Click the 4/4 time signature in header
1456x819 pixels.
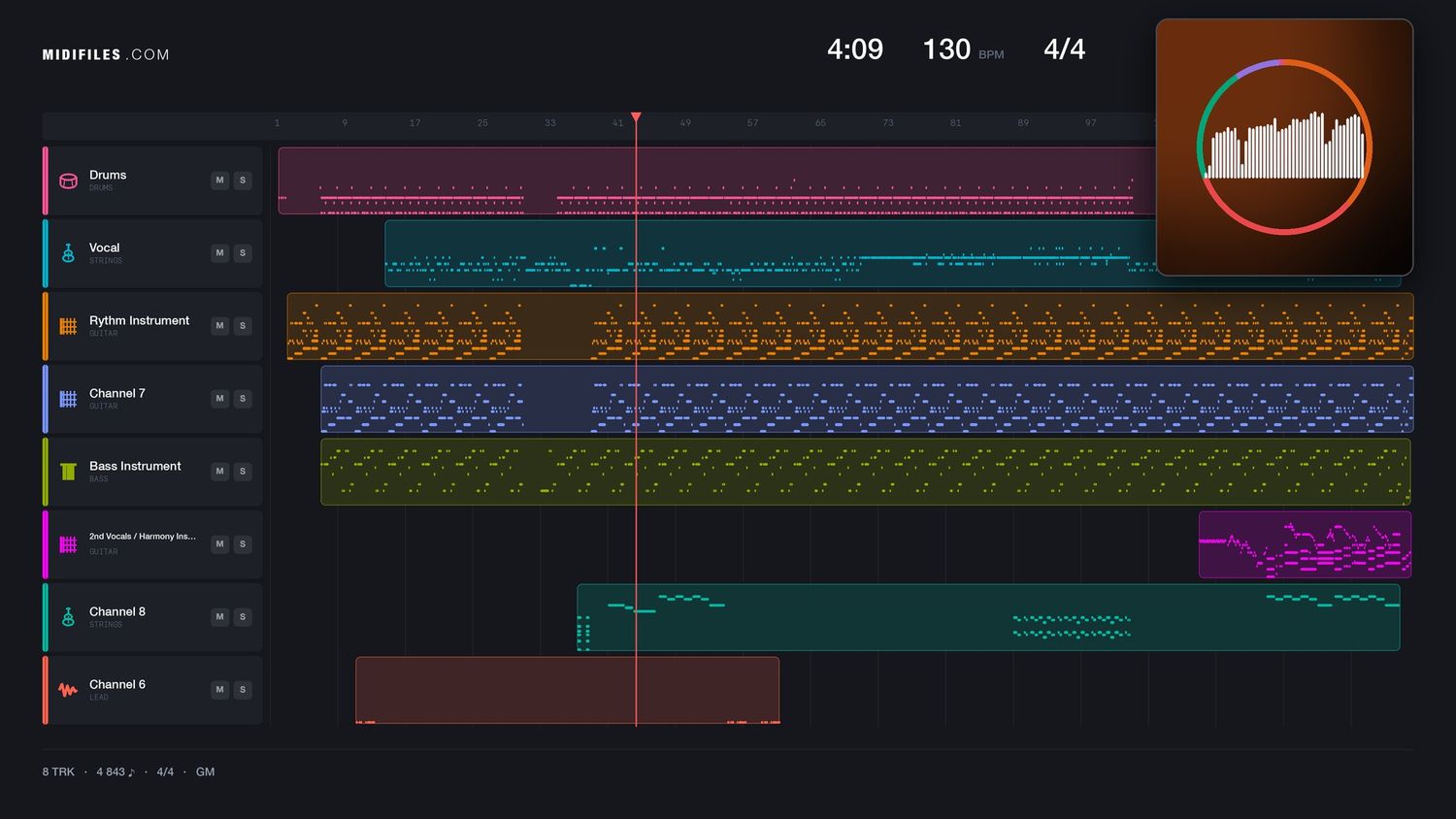click(1064, 49)
